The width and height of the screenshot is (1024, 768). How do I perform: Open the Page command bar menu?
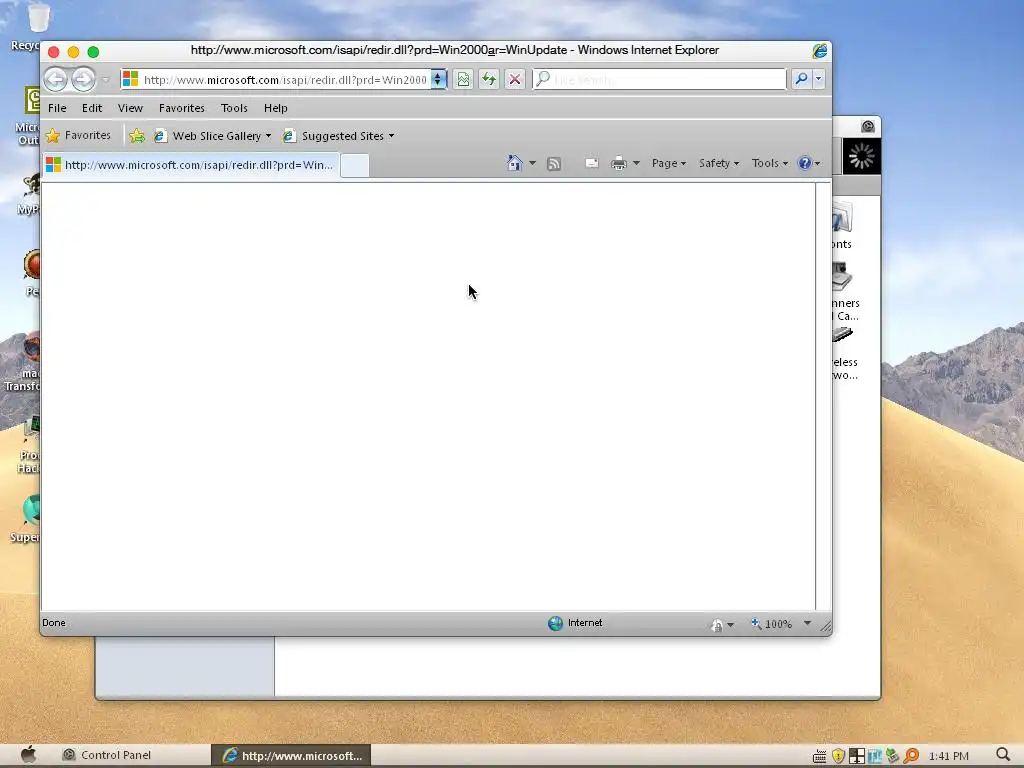[x=669, y=163]
